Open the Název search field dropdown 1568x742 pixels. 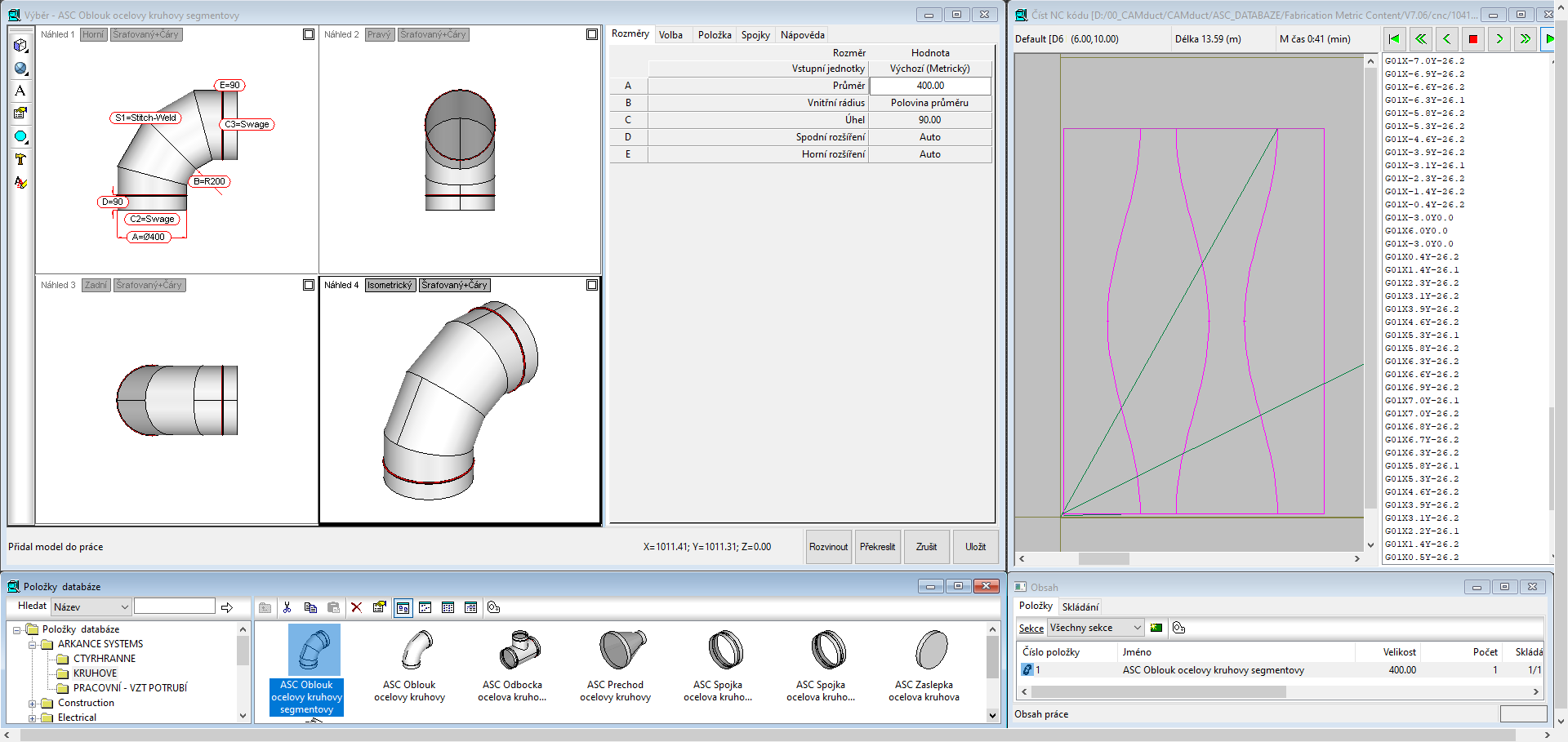(124, 606)
